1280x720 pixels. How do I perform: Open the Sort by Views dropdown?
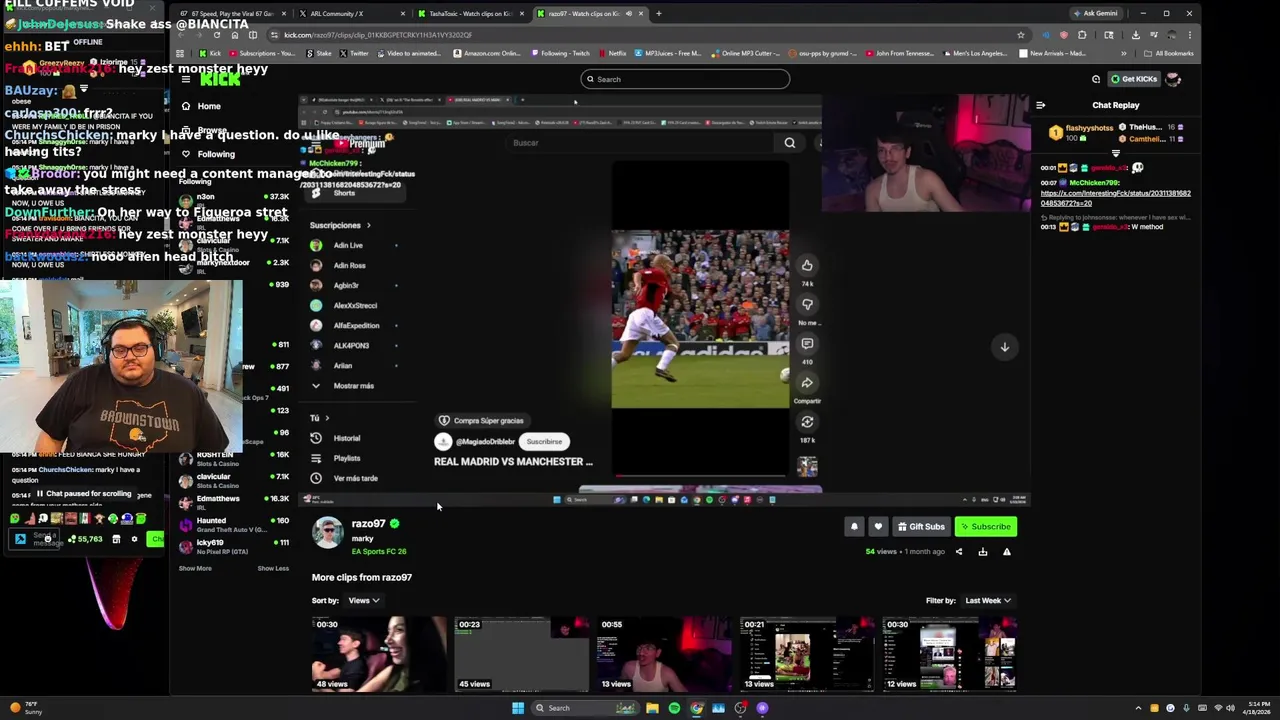pos(363,601)
